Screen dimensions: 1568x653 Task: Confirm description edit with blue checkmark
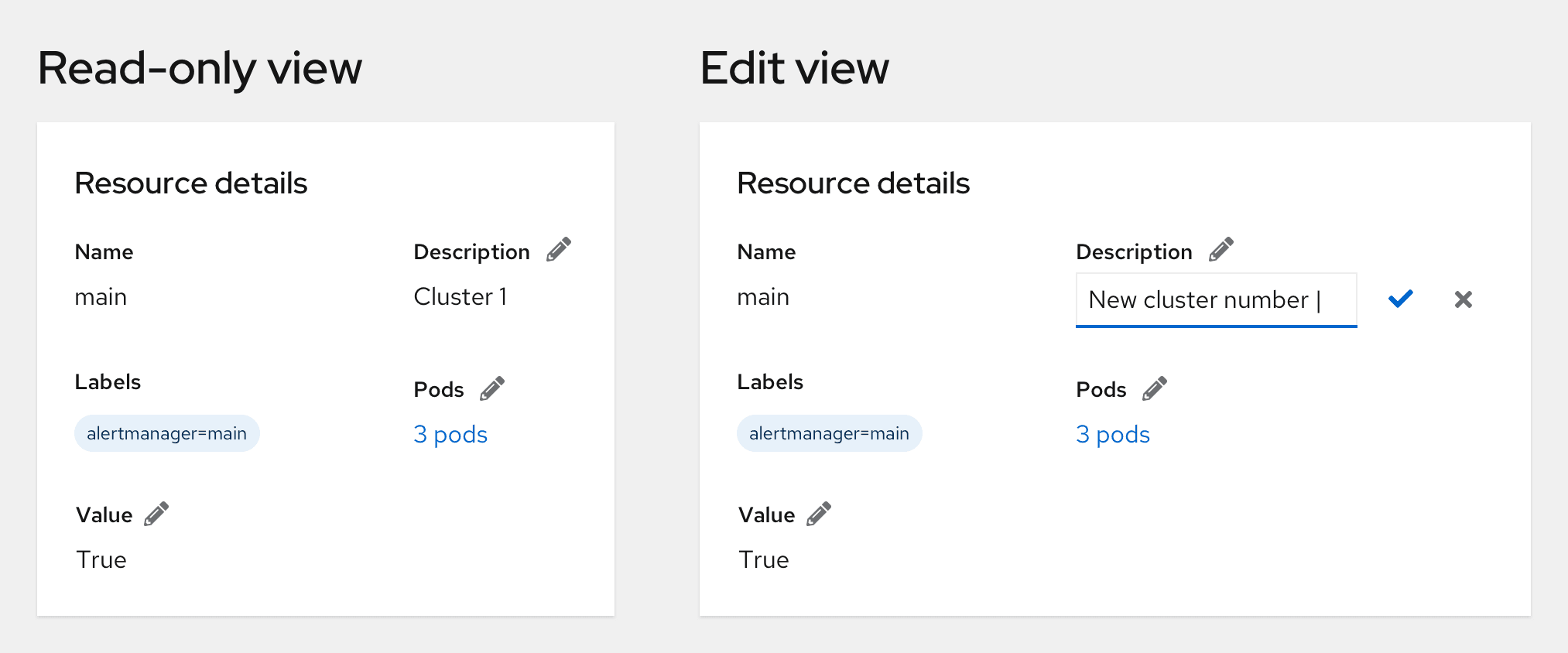[x=1400, y=299]
